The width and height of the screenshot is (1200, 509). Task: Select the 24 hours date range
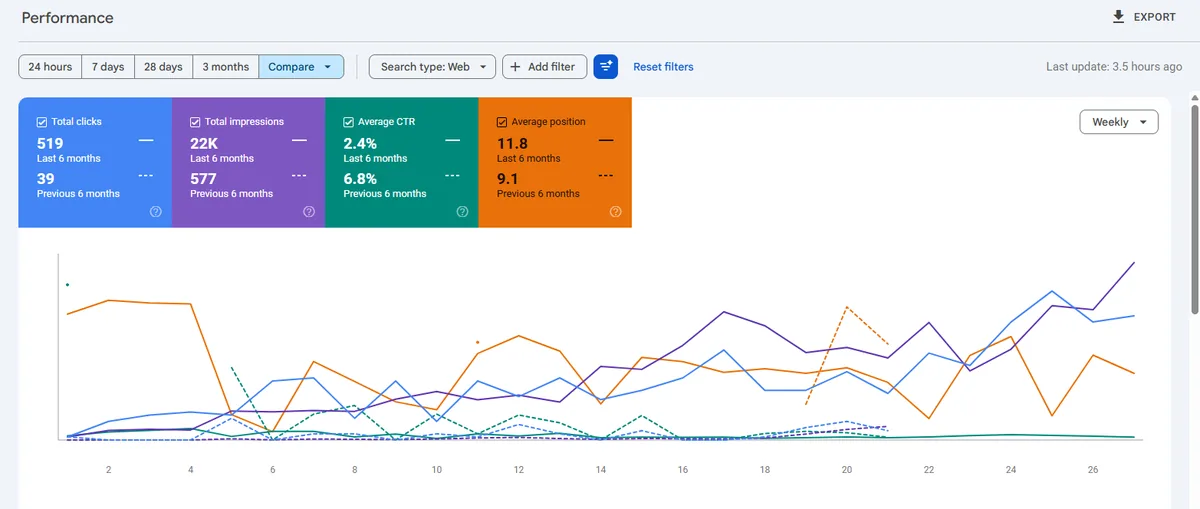coord(50,67)
